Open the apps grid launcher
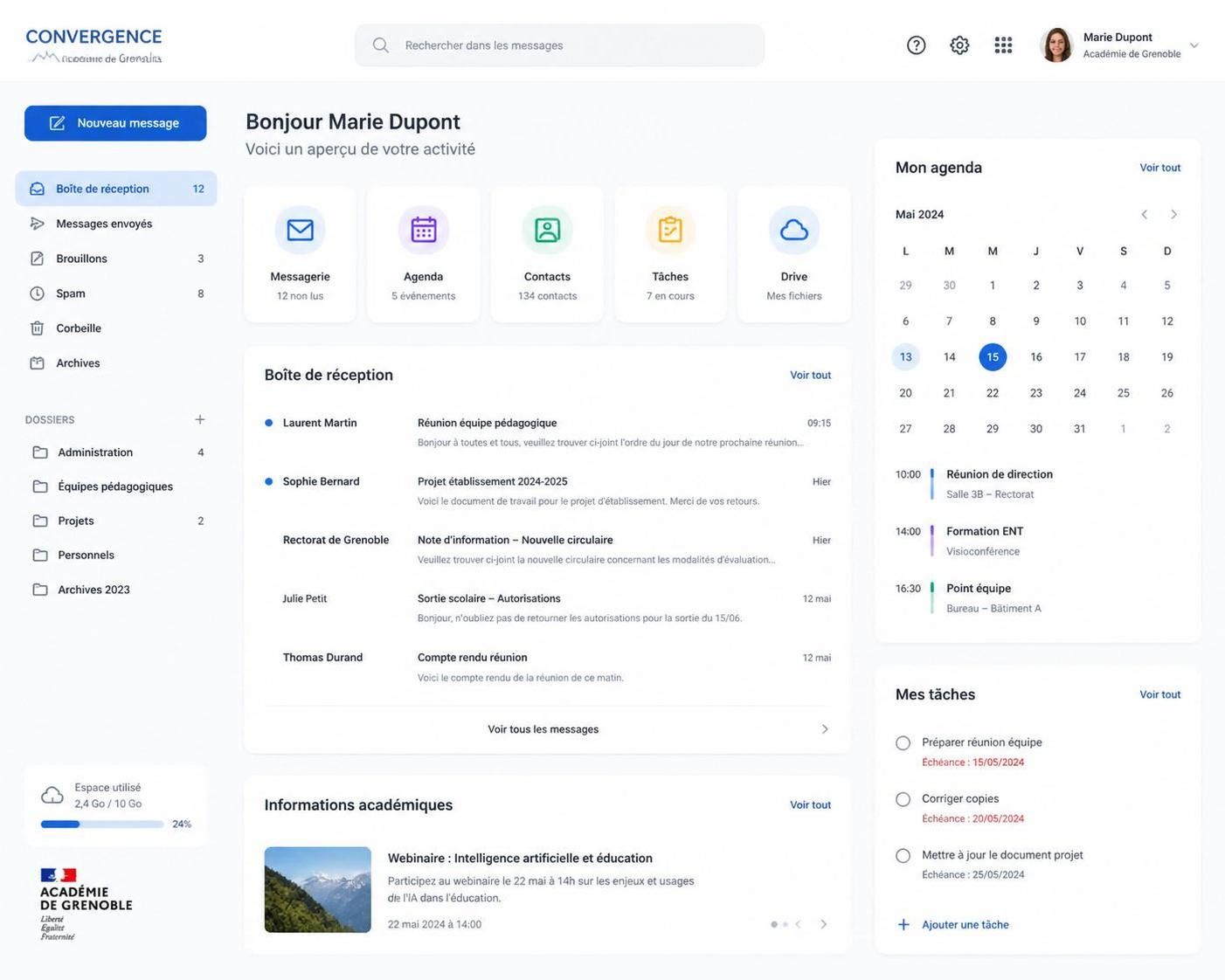1225x980 pixels. click(1003, 45)
